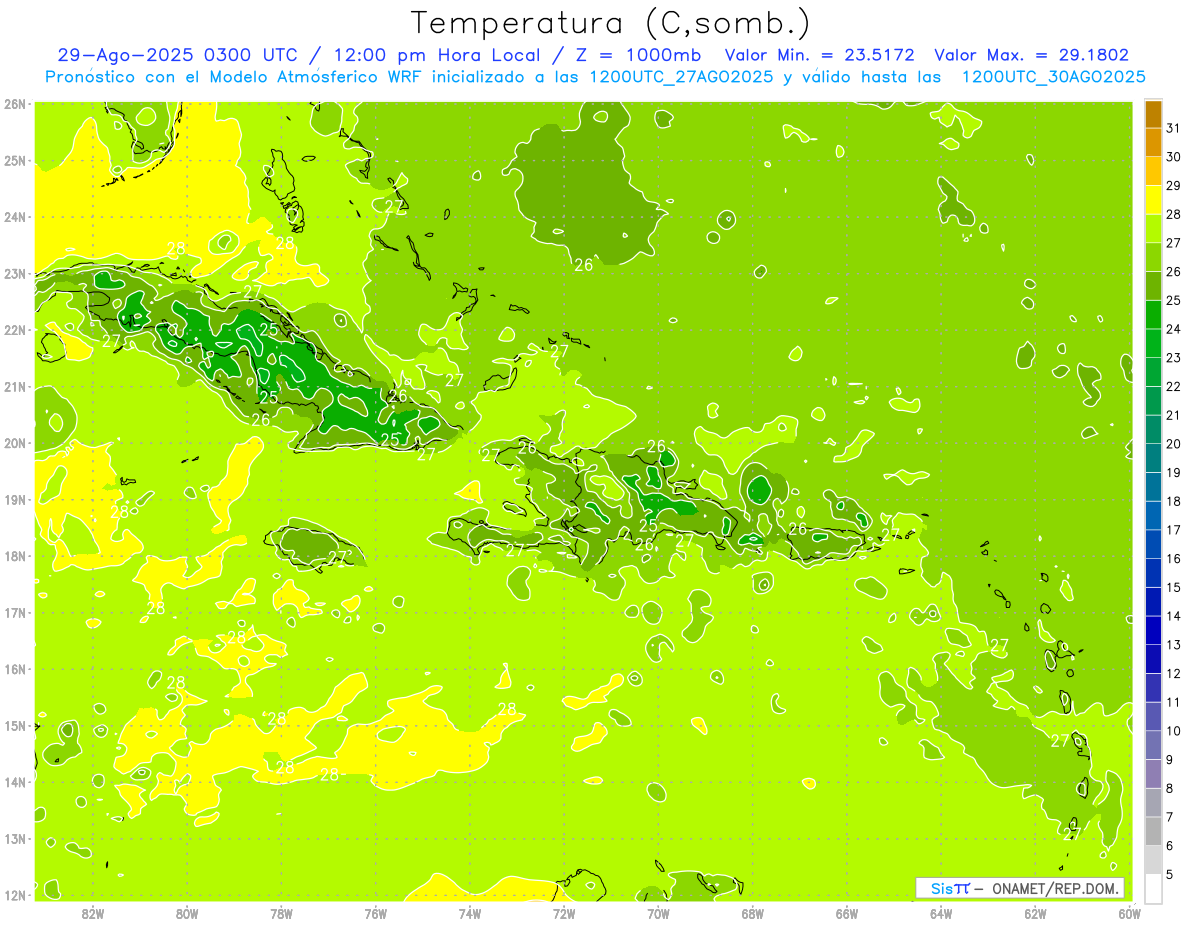
Task: Click the '24N' latitude axis label
Action: [14, 217]
